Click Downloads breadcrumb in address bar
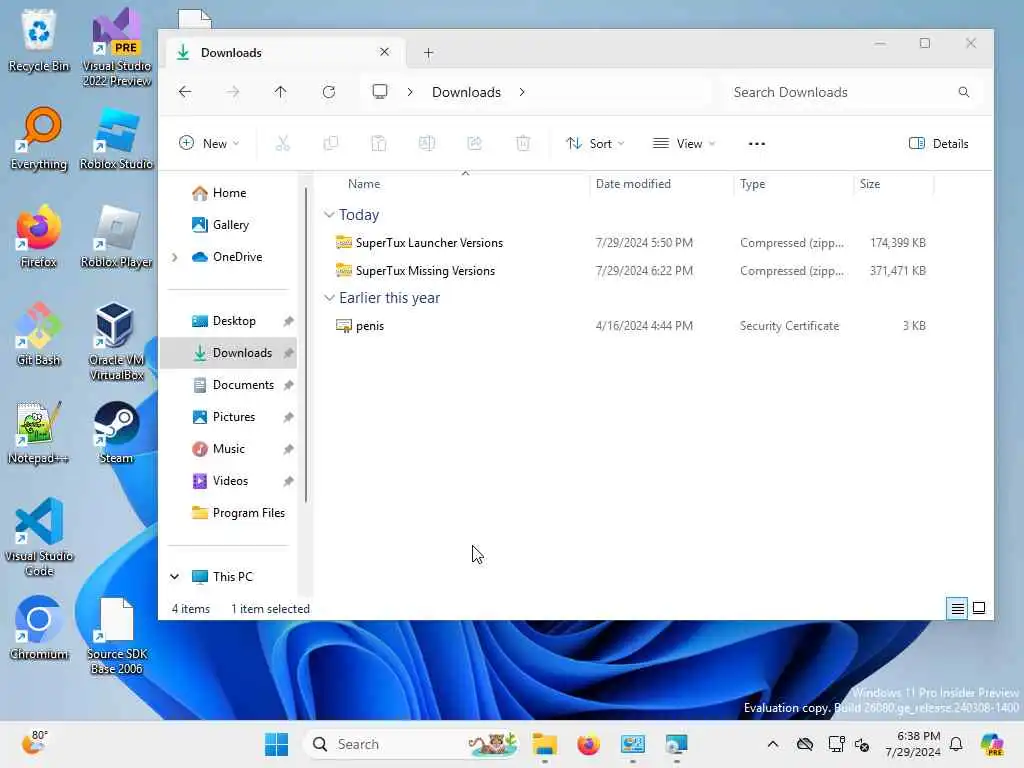Screen dimensions: 1024x768 [466, 92]
